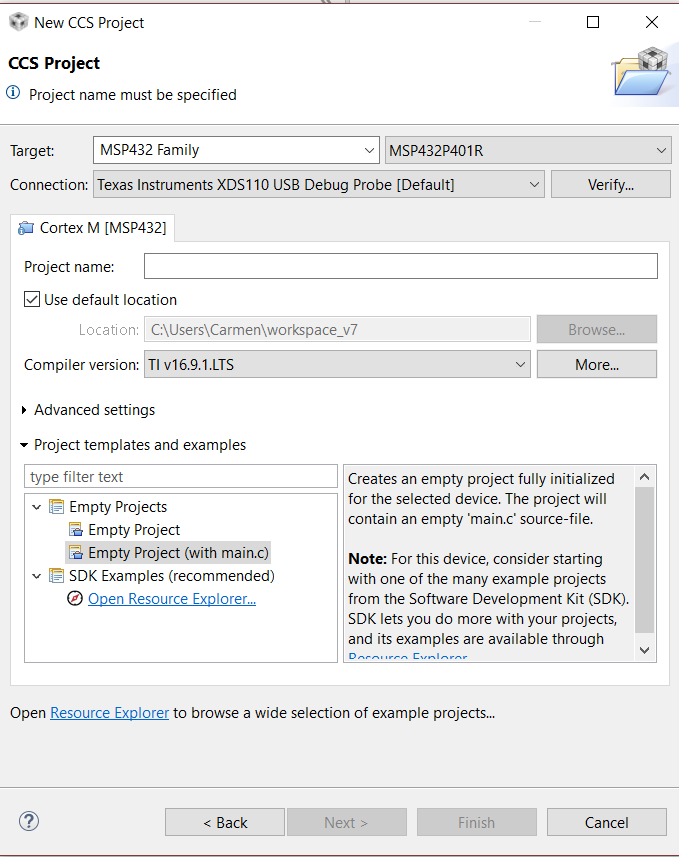
Task: Toggle the Use default location checkbox
Action: click(32, 299)
